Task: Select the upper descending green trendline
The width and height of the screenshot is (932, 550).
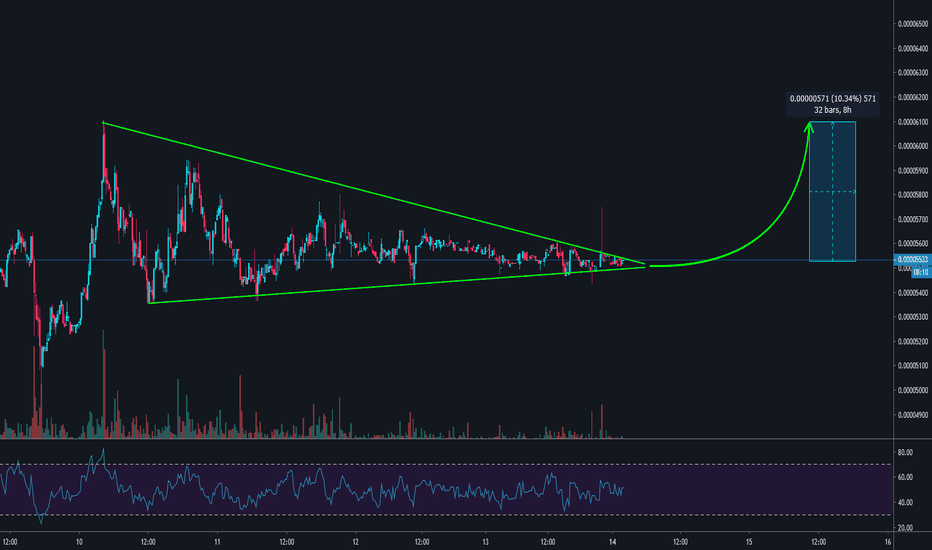Action: click(373, 194)
